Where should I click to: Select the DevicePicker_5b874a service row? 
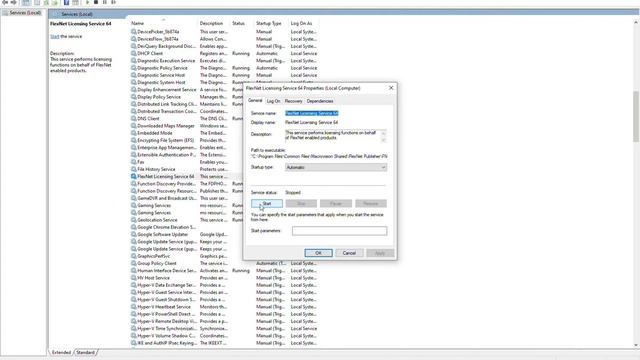pos(224,31)
